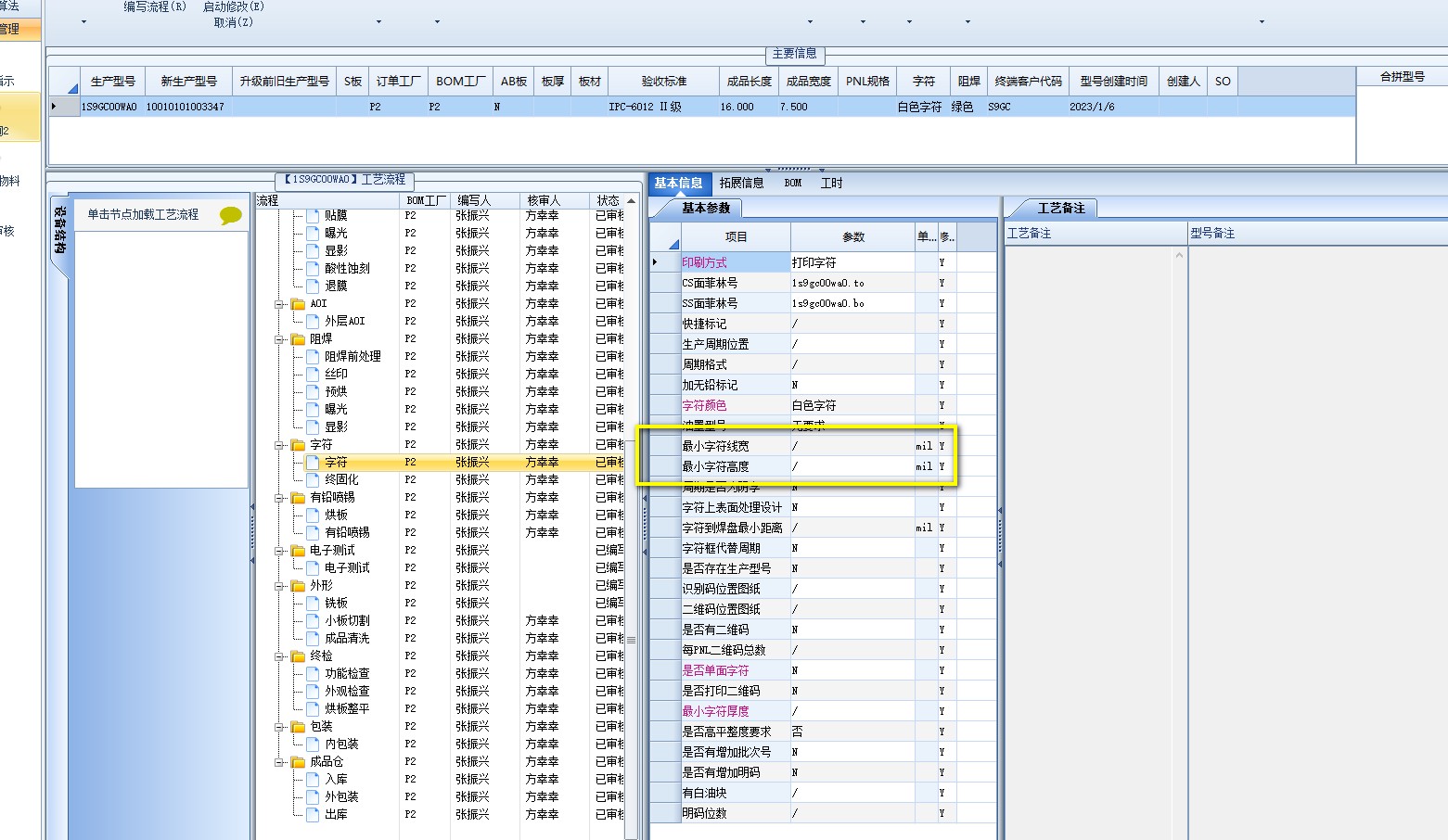
Task: Click the 成品仓 folder icon
Action: 298,761
